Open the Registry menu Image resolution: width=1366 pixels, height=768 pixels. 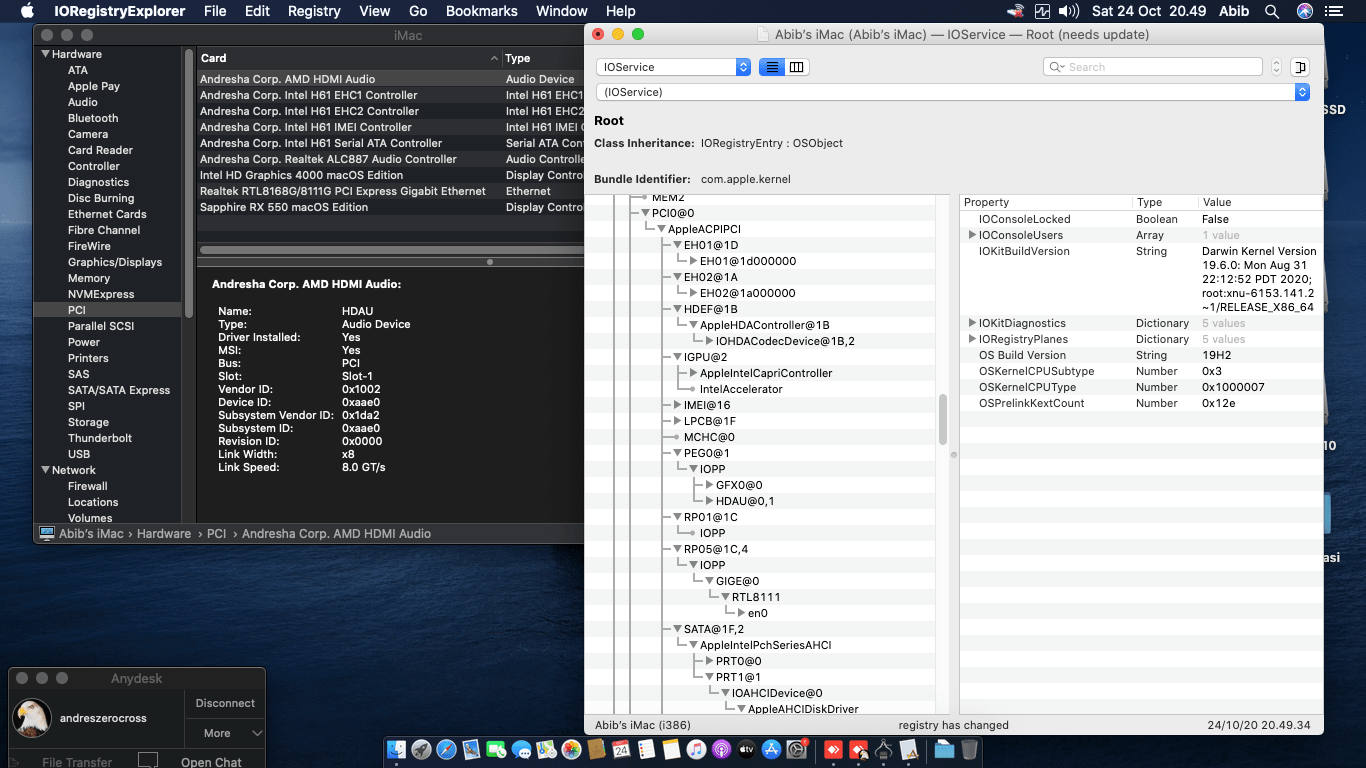(x=313, y=11)
